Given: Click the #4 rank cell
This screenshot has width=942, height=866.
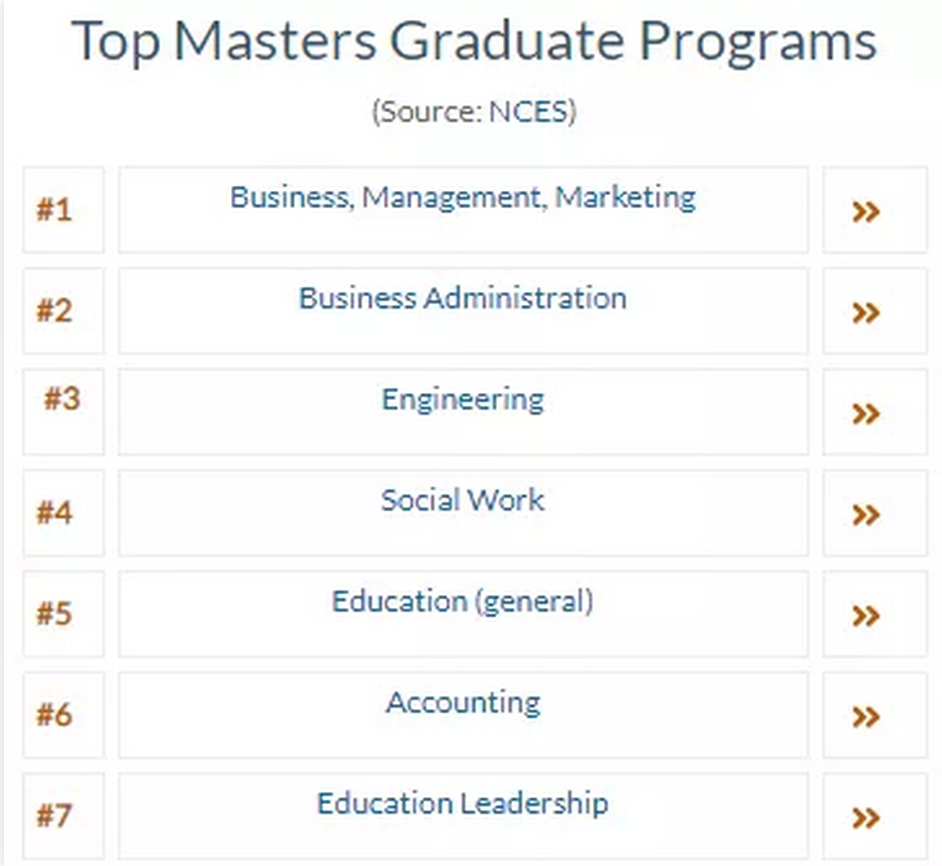Looking at the screenshot, I should 55,514.
